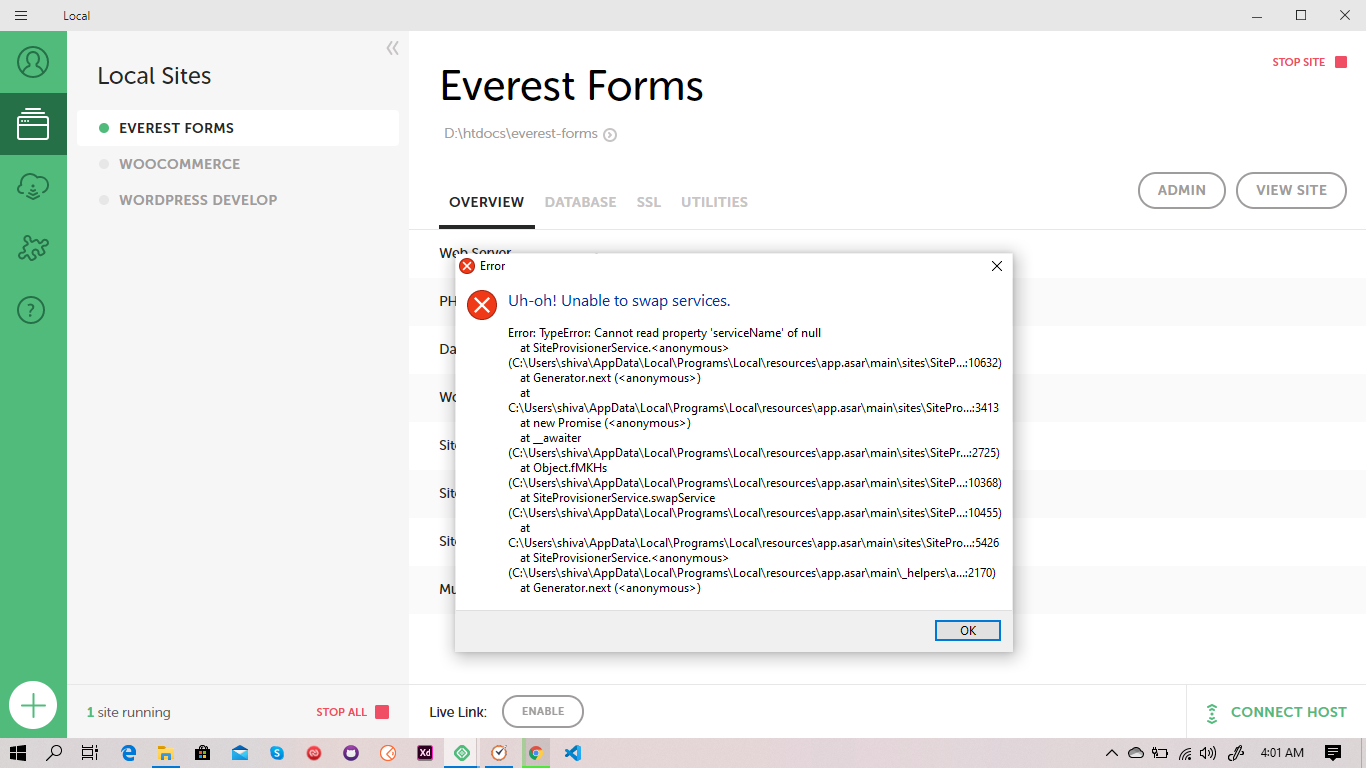
Task: Open Microsoft Store from taskbar
Action: [202, 753]
